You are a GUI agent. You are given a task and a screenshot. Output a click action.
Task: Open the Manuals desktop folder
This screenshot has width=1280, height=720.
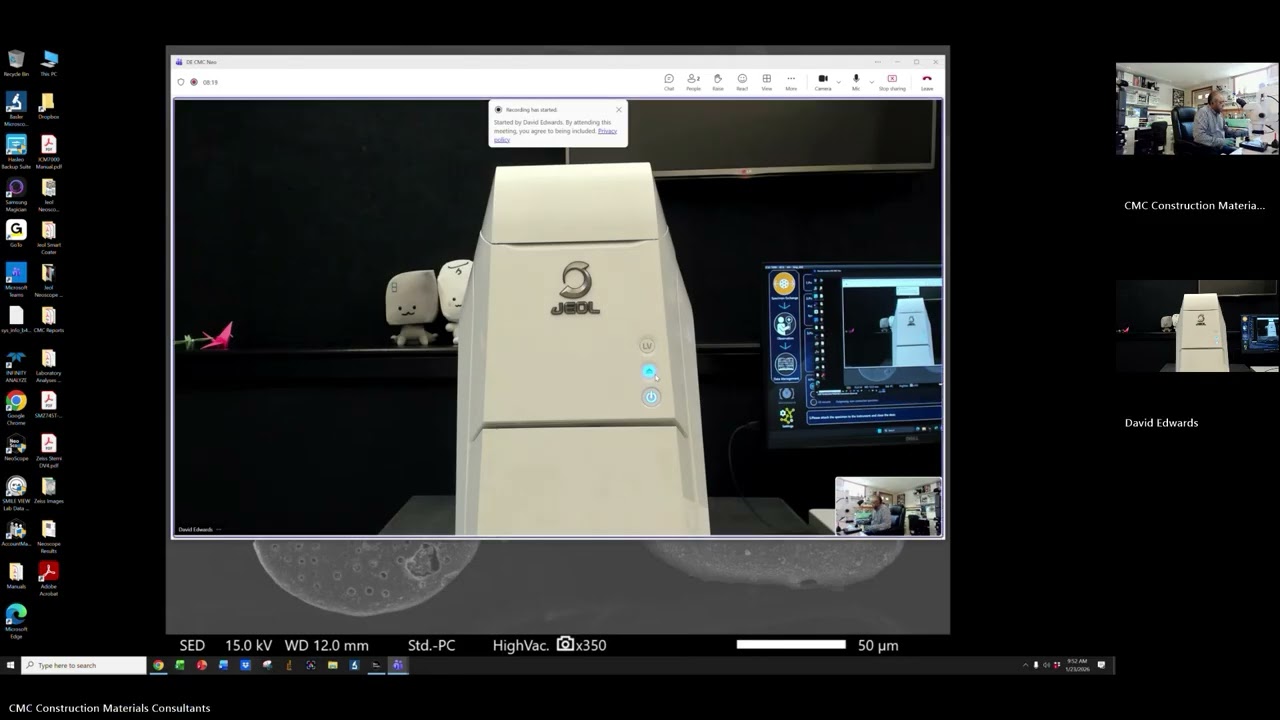click(x=16, y=575)
